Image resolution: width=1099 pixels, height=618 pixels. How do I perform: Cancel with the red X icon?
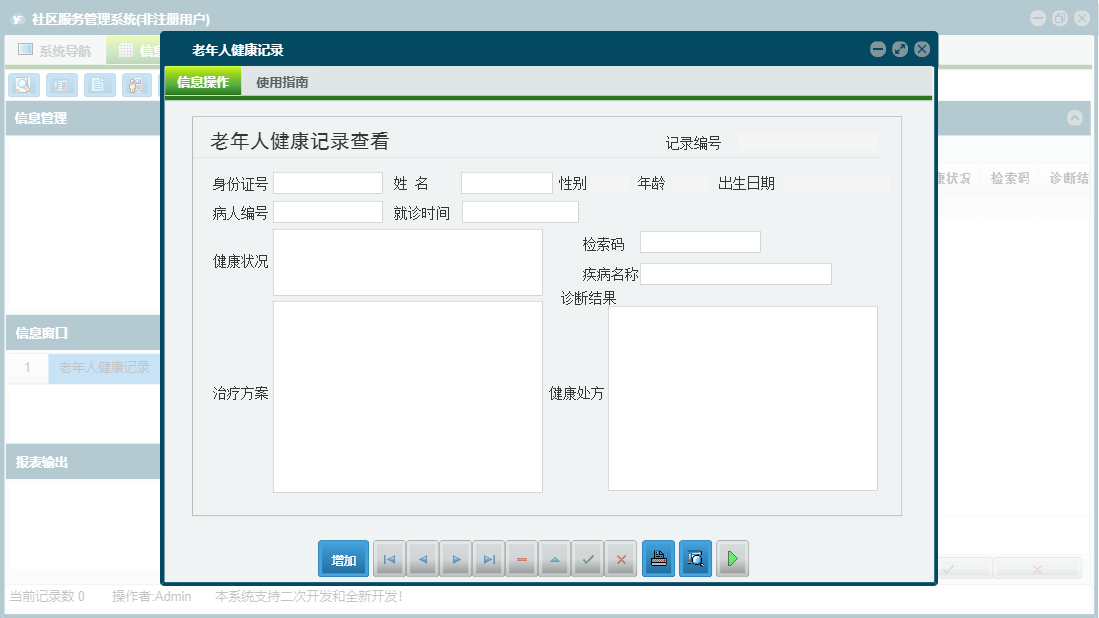[621, 558]
